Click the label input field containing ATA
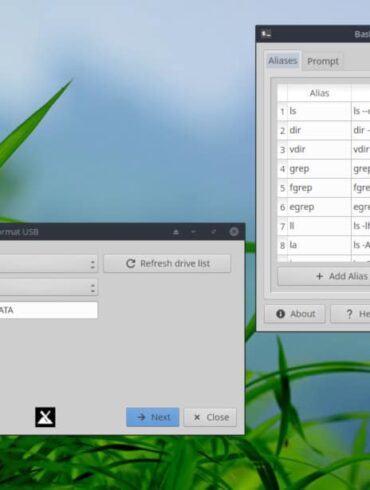The height and width of the screenshot is (490, 370). [x=48, y=310]
